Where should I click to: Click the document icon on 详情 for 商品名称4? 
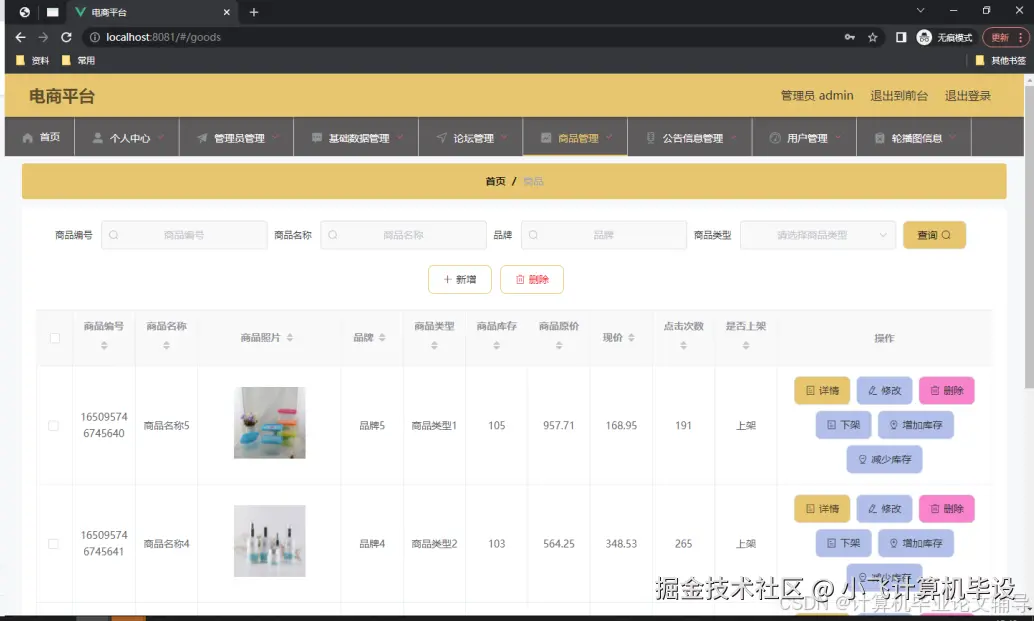click(x=810, y=508)
